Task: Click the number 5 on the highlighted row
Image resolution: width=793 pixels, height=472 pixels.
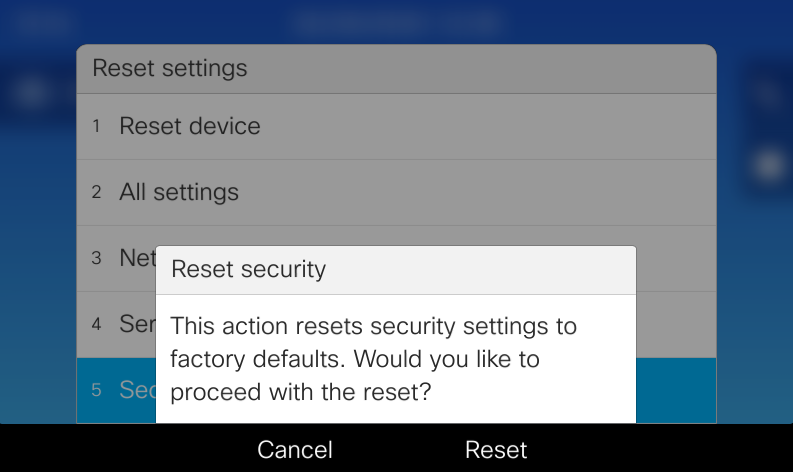Action: [x=97, y=390]
